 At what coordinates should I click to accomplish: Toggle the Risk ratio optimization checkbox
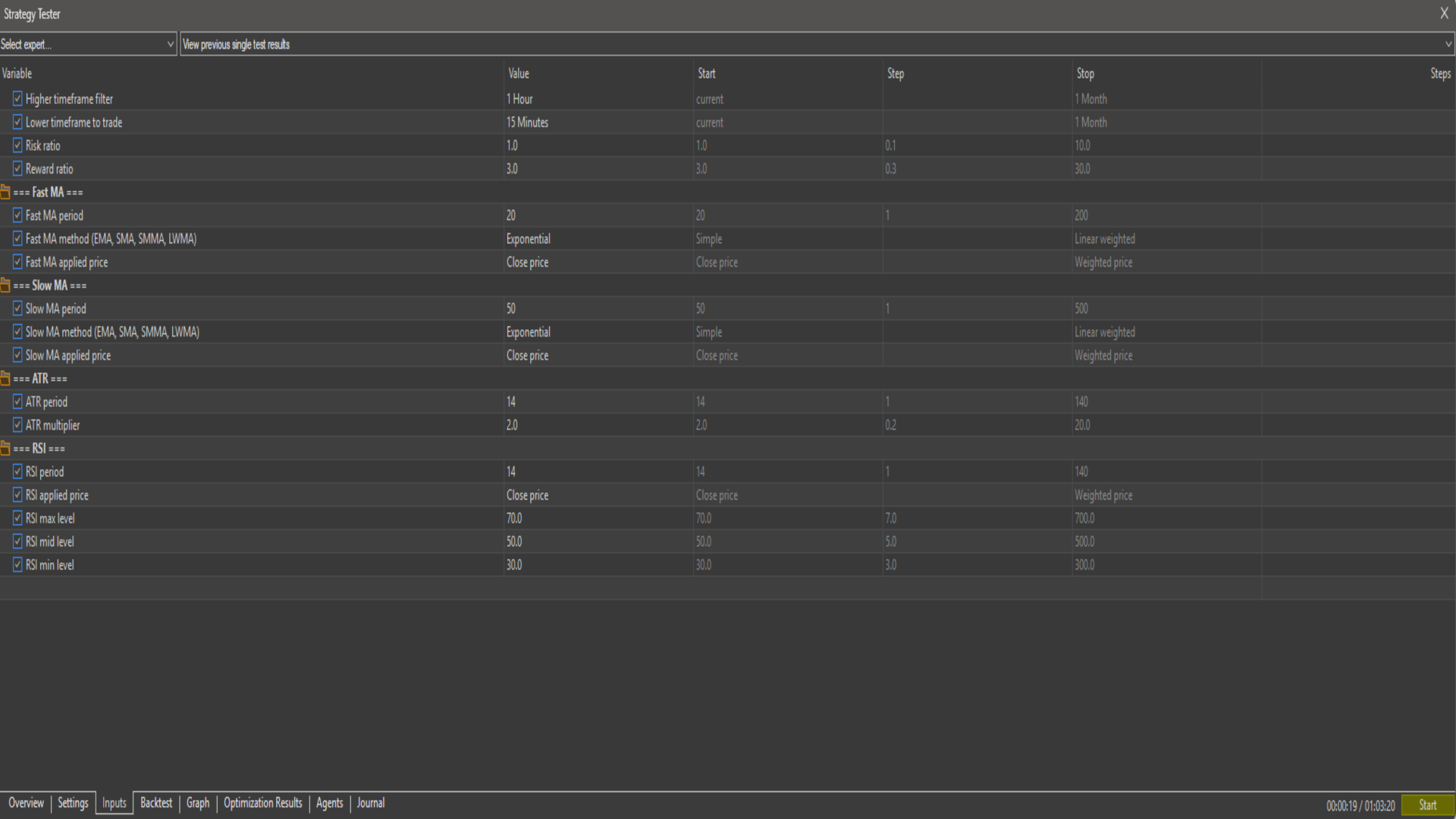click(x=17, y=146)
